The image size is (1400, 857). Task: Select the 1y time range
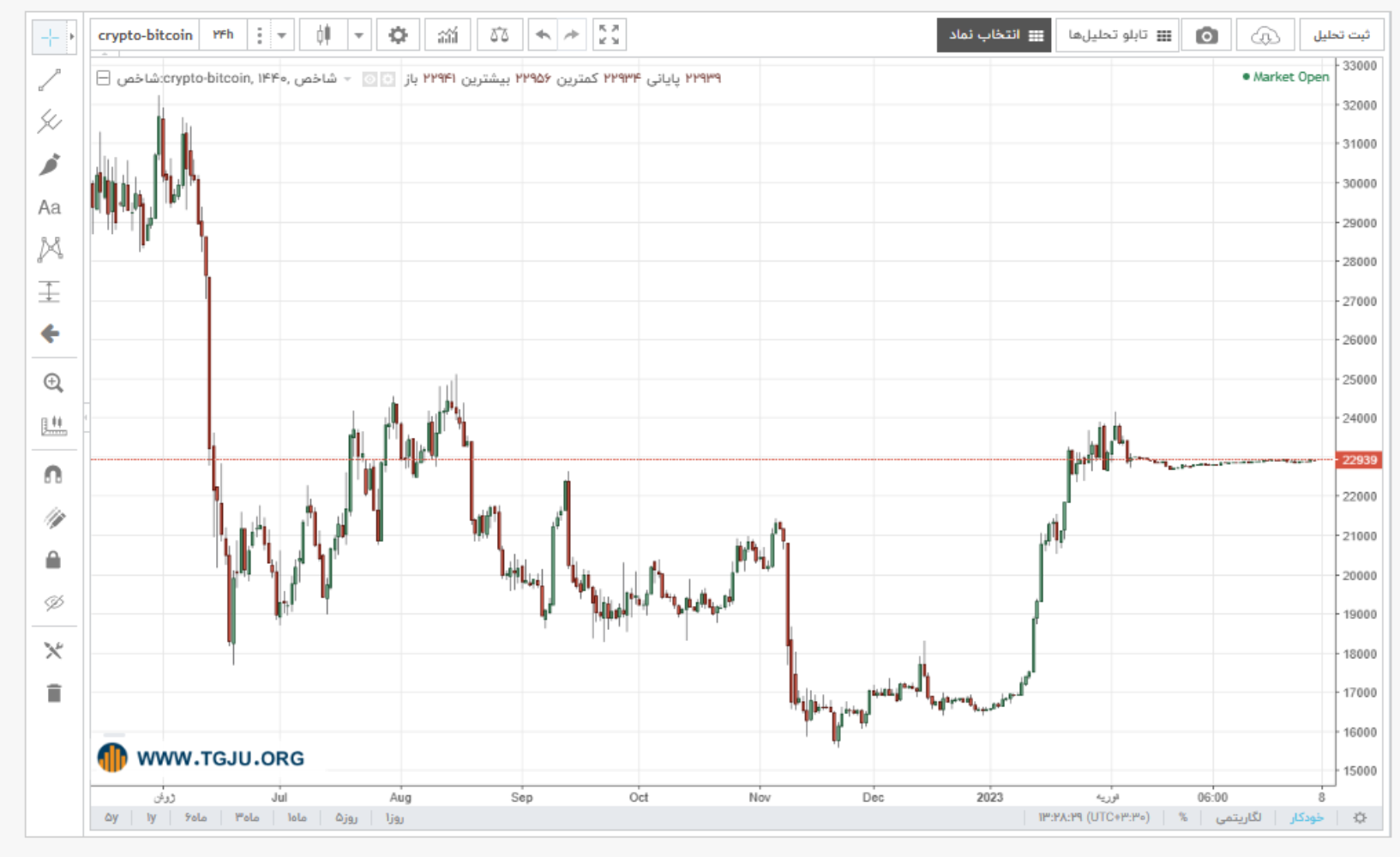(x=151, y=818)
